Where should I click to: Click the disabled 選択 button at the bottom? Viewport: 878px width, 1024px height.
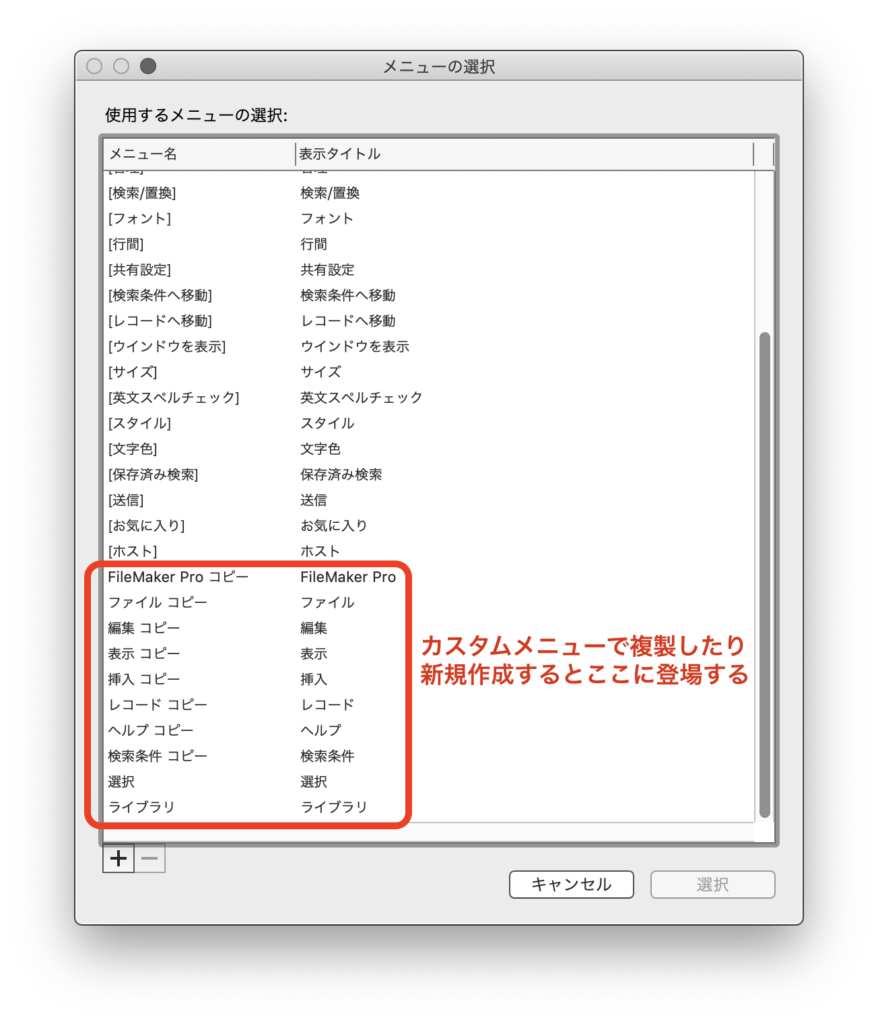click(713, 884)
